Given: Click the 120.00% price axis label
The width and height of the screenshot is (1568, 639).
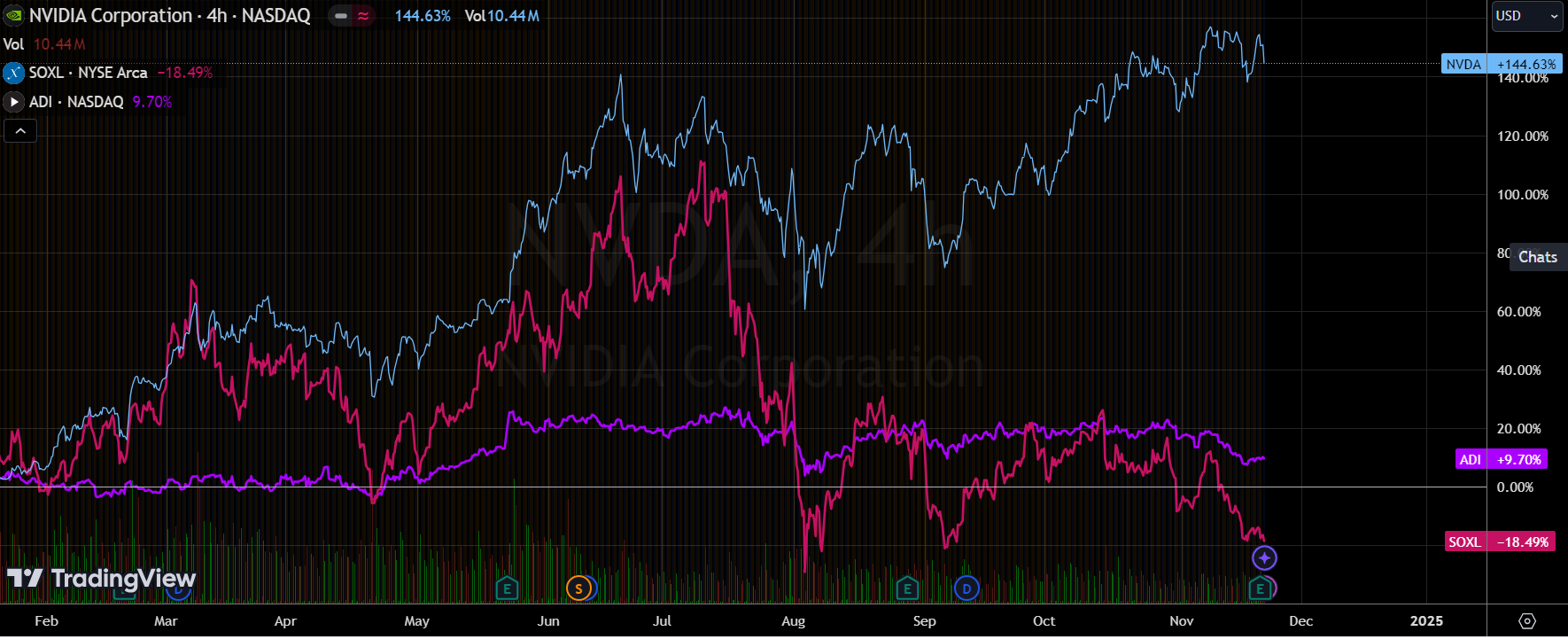Looking at the screenshot, I should click(1523, 136).
